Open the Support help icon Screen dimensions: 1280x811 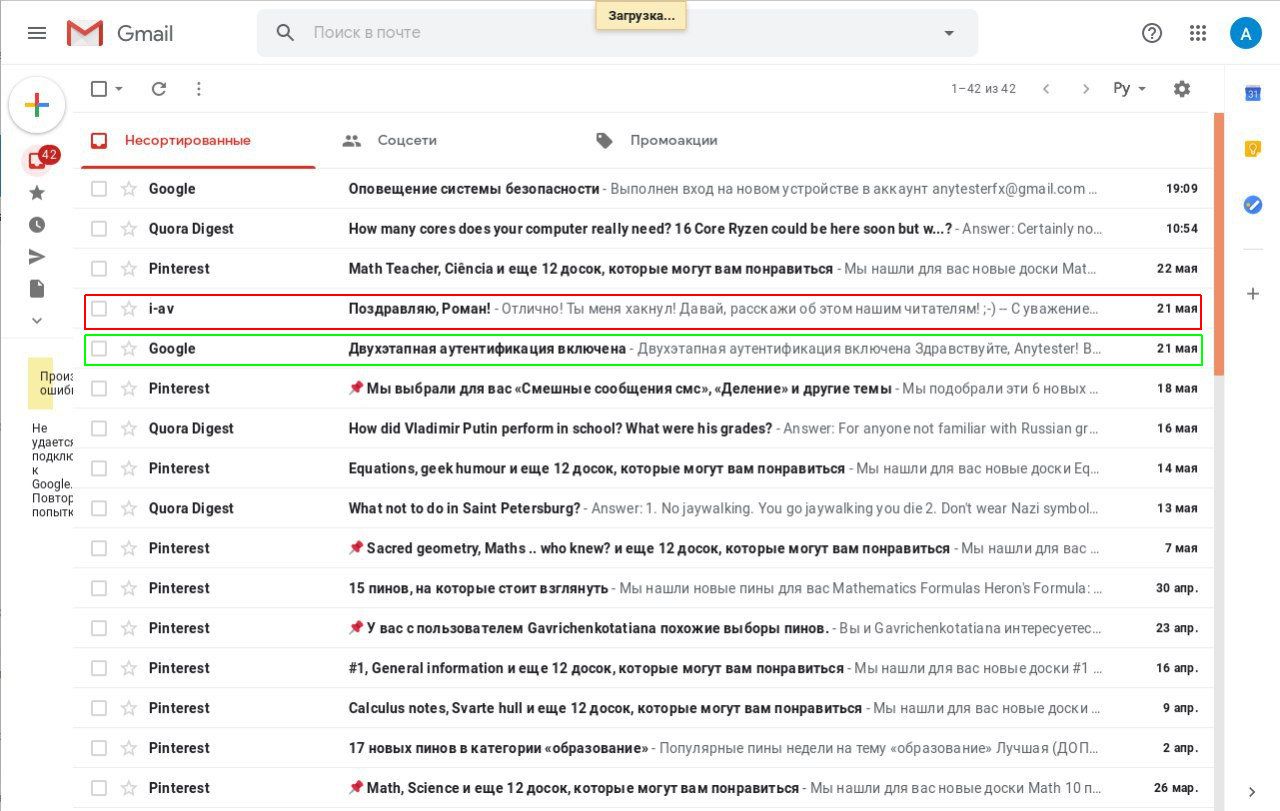pos(1152,33)
